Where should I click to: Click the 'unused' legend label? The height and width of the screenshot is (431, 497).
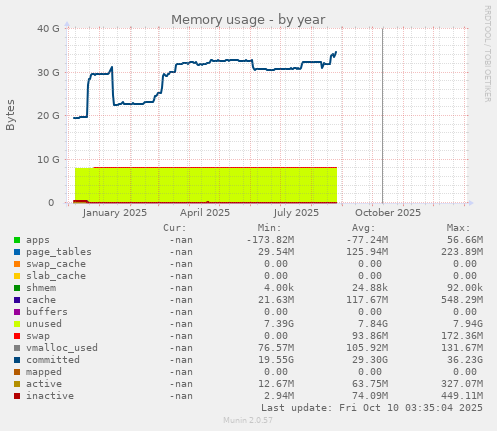coord(44,324)
